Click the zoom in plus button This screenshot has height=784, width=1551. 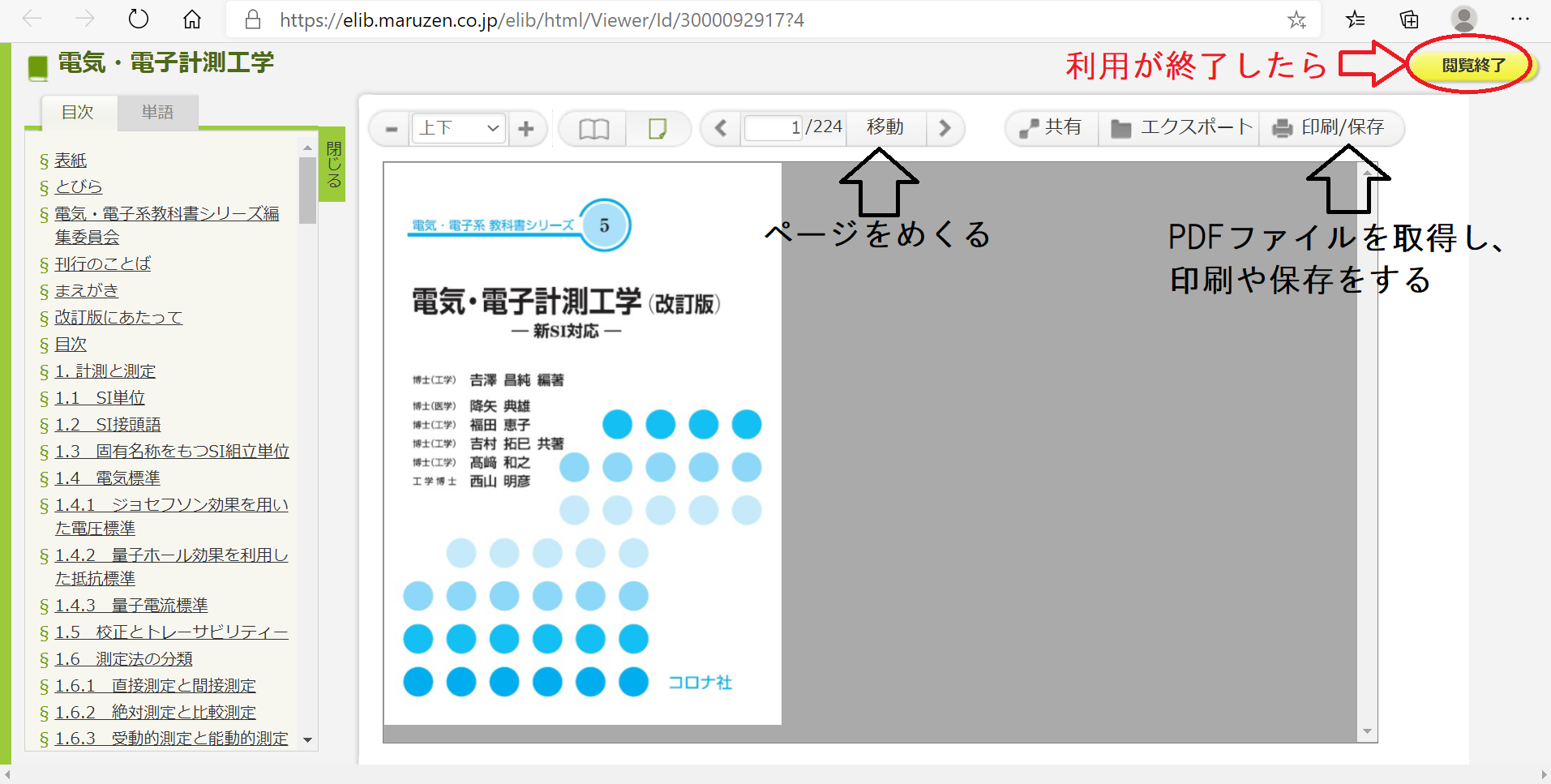(x=526, y=129)
